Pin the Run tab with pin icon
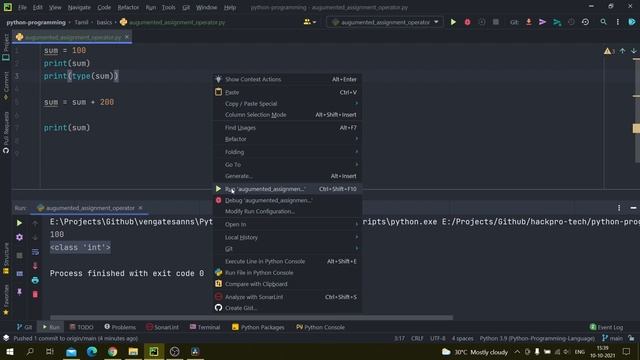Image resolution: width=640 pixels, height=360 pixels. click(x=19, y=291)
